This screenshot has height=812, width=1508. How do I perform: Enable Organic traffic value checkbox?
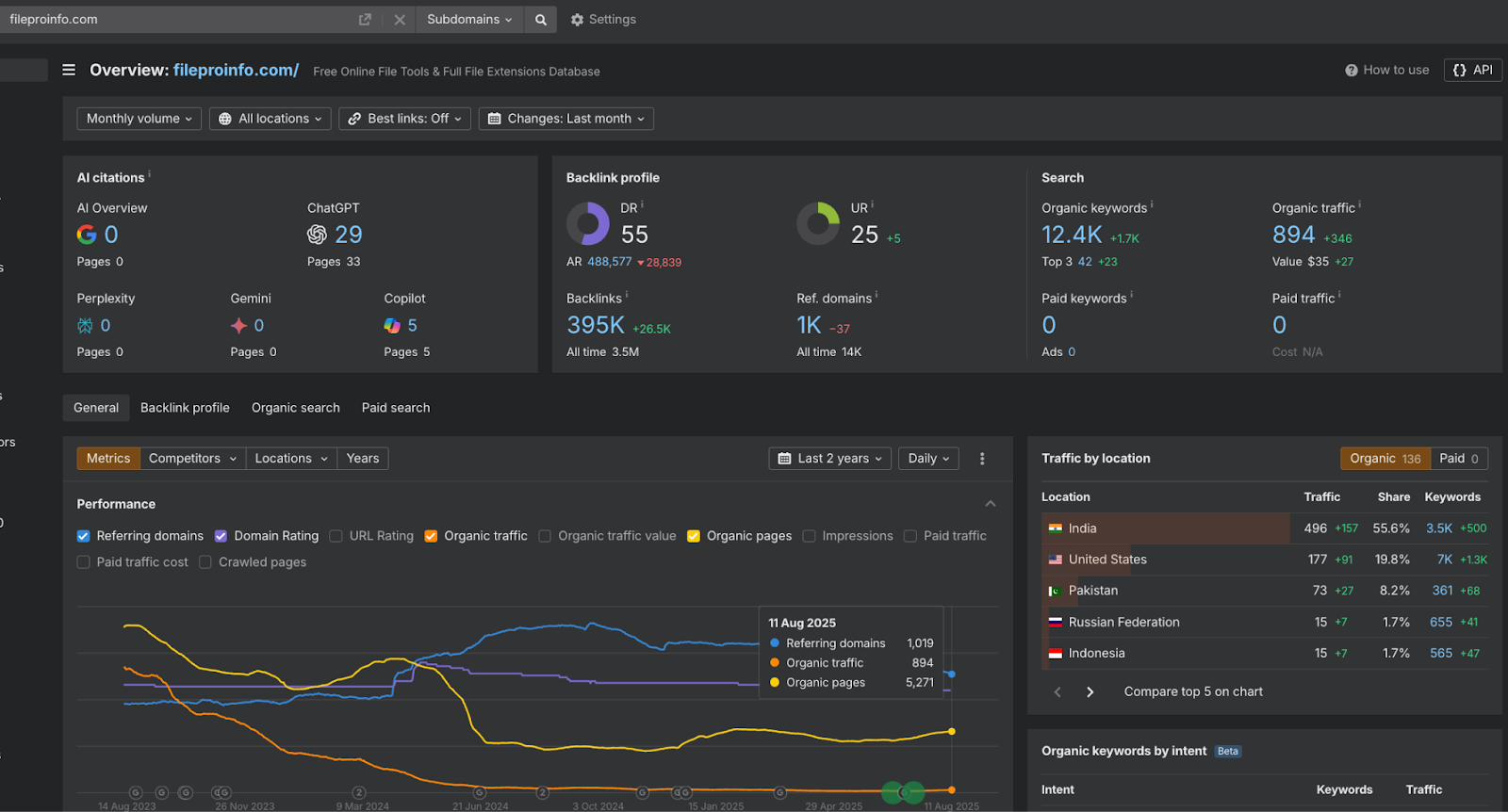[545, 536]
